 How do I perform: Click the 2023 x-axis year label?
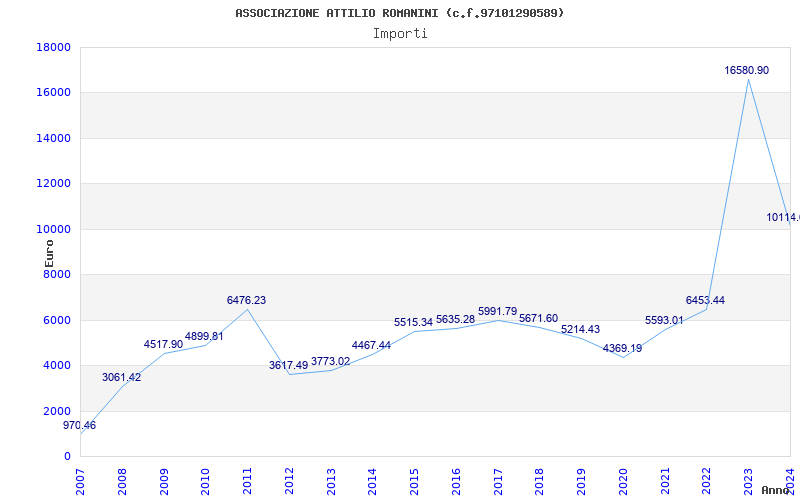748,482
